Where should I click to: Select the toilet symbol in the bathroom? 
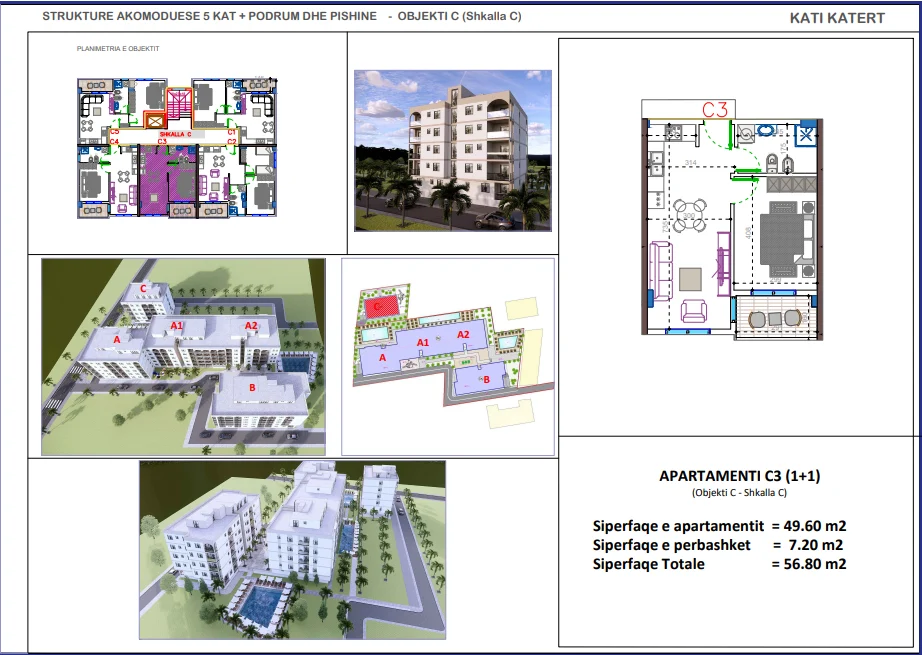tap(771, 165)
